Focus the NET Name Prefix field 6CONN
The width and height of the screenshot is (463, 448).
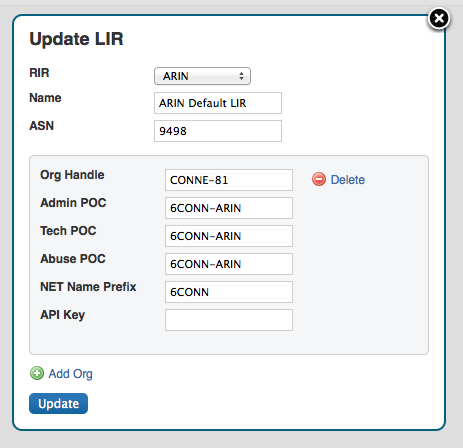(229, 292)
